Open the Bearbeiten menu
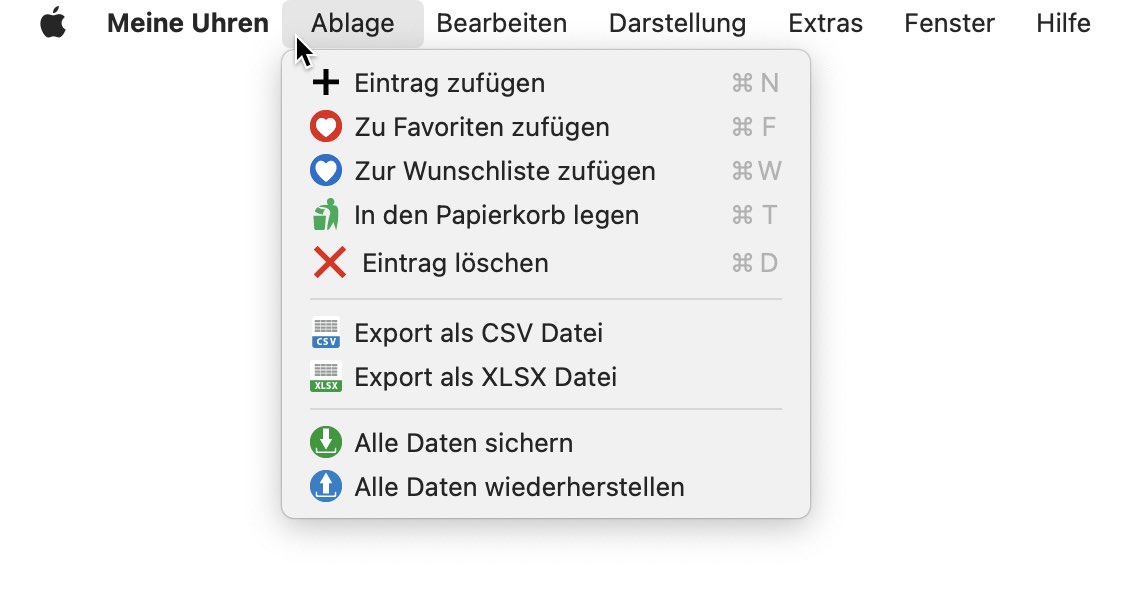Viewport: 1127px width, 610px height. click(502, 23)
